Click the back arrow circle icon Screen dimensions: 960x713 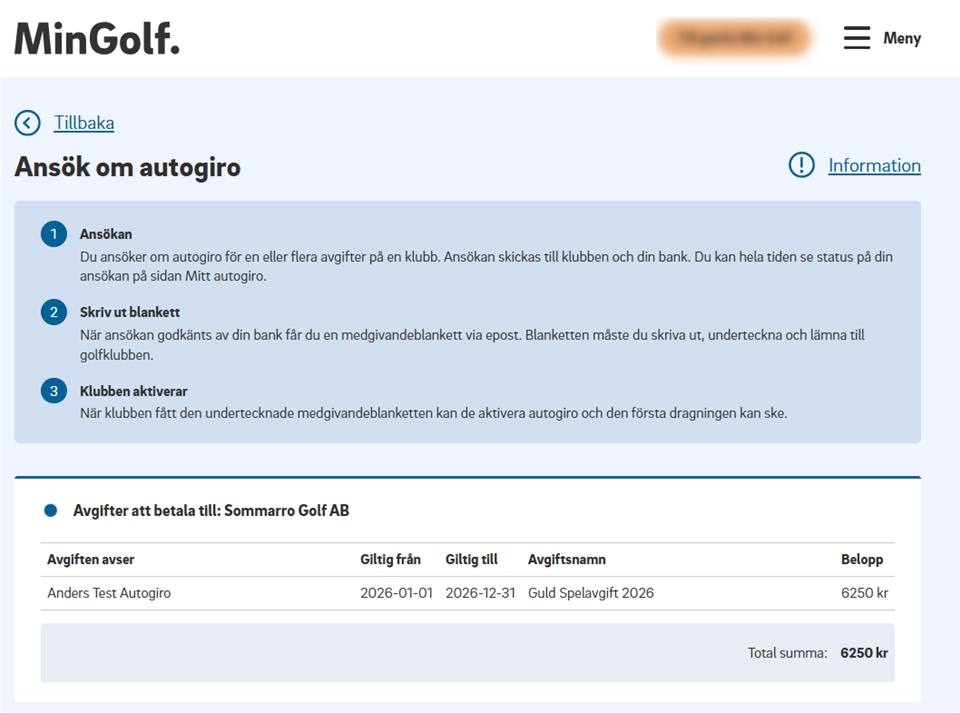click(x=27, y=123)
